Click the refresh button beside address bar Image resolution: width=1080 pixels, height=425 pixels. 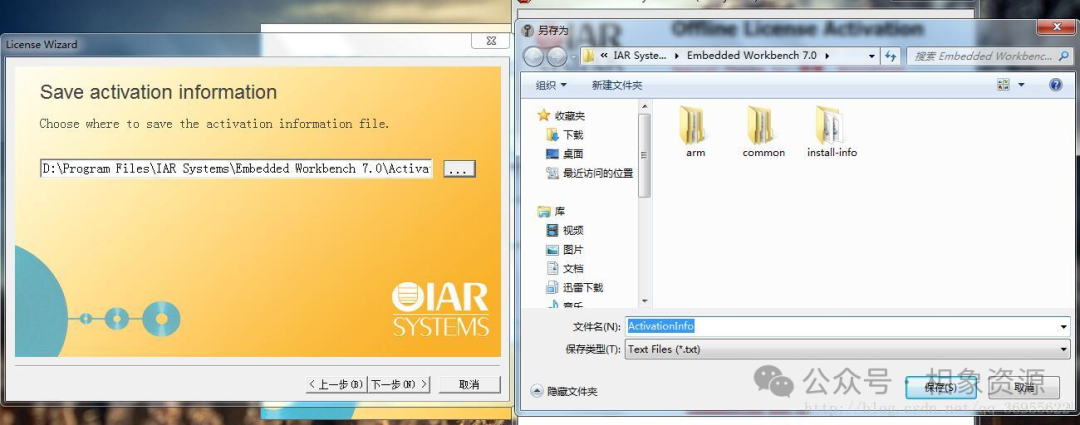click(x=891, y=56)
